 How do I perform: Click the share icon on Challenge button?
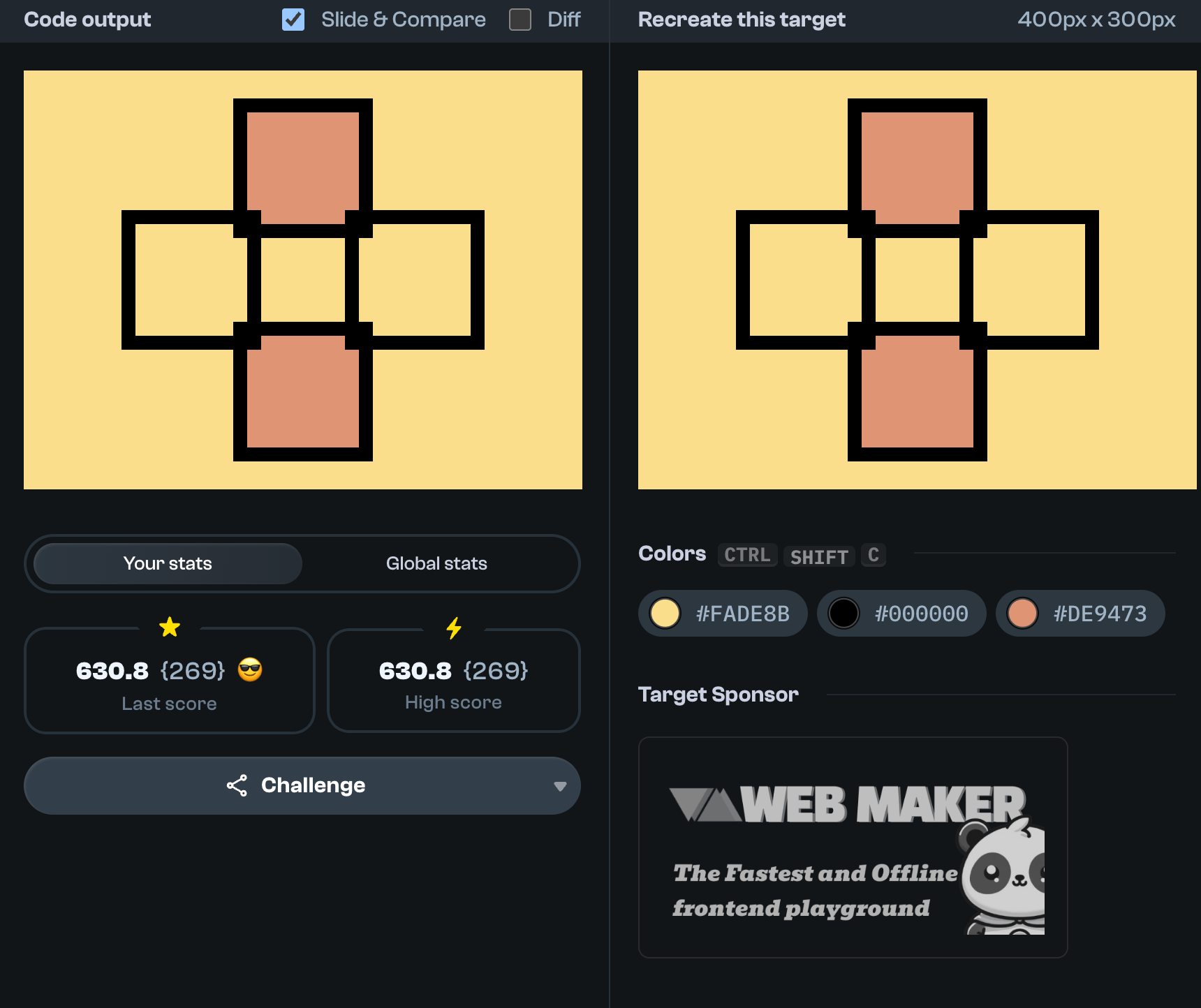(x=237, y=785)
